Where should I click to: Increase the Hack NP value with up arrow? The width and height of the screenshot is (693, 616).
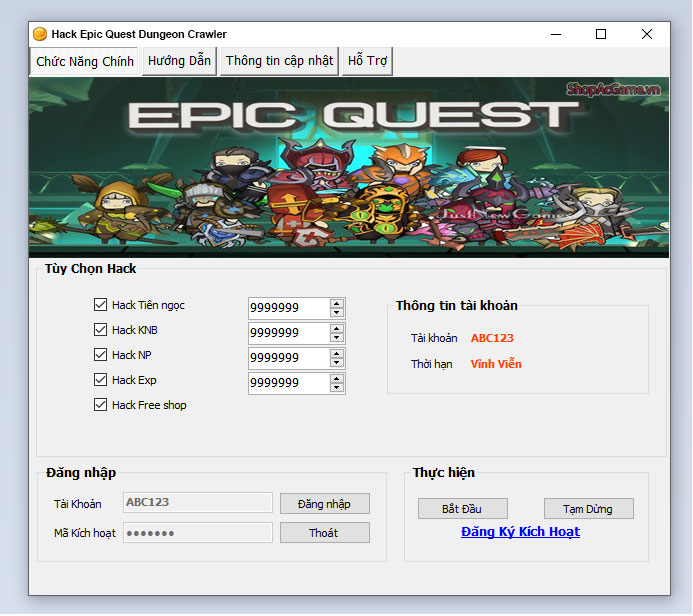(x=337, y=354)
